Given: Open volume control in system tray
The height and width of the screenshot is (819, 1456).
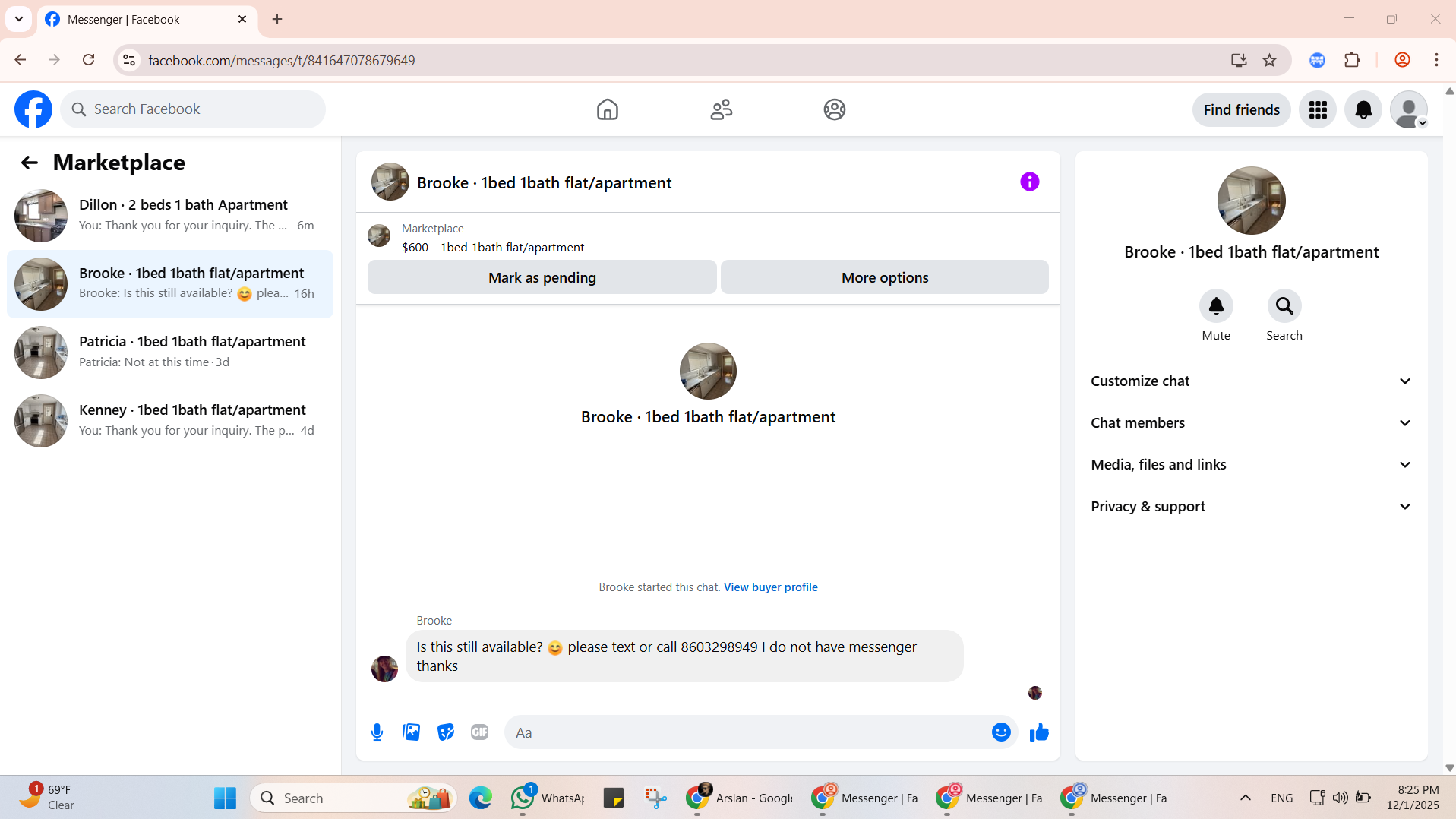Looking at the screenshot, I should pyautogui.click(x=1341, y=798).
